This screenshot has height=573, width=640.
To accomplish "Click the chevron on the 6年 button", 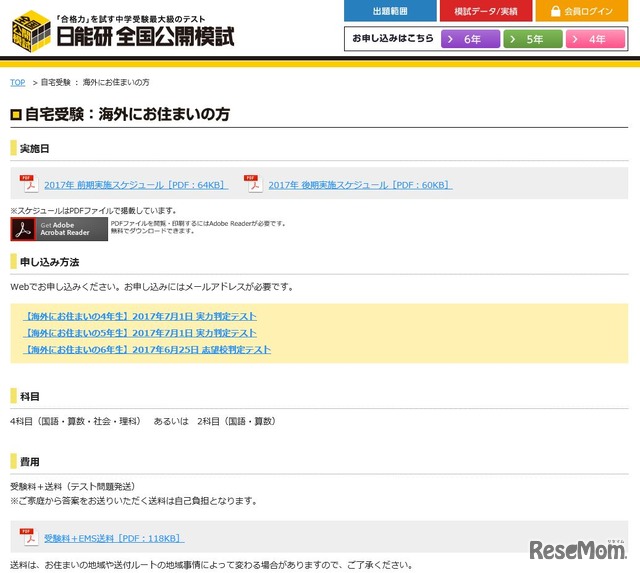I will (450, 39).
